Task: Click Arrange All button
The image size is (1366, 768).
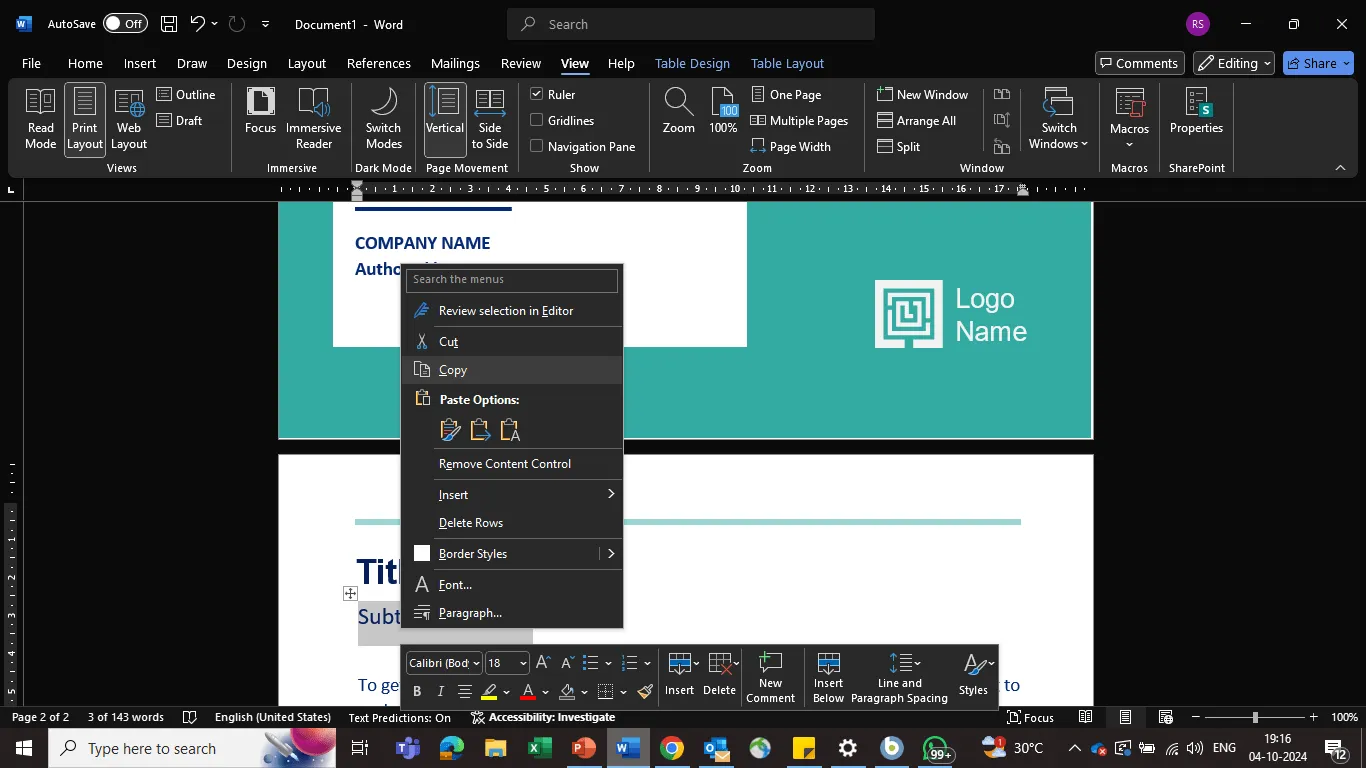Action: 916,120
